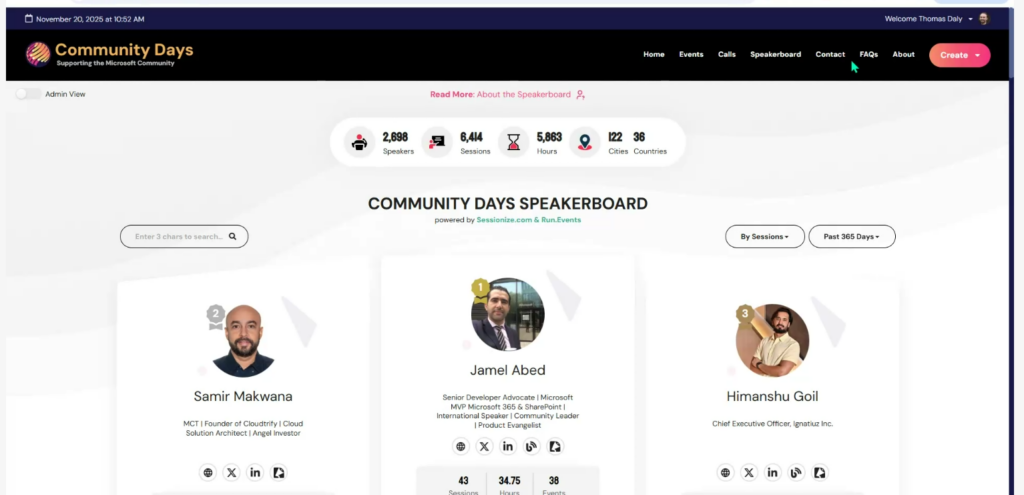Open Jamel Abed's name link
The image size is (1024, 495).
click(x=507, y=370)
